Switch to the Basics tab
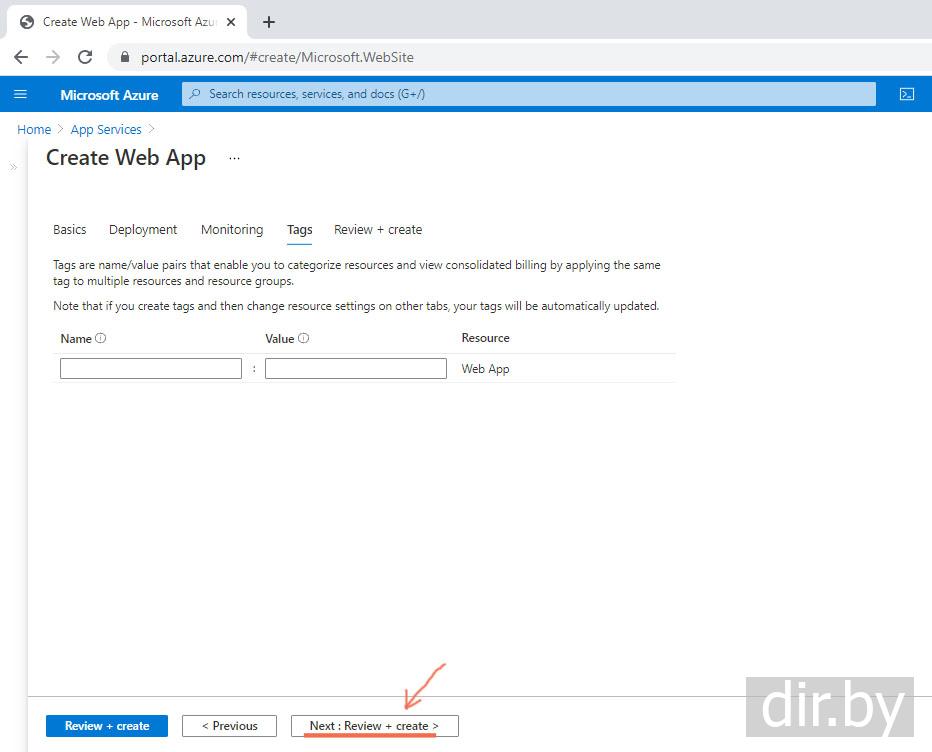The image size is (932, 752). (69, 230)
